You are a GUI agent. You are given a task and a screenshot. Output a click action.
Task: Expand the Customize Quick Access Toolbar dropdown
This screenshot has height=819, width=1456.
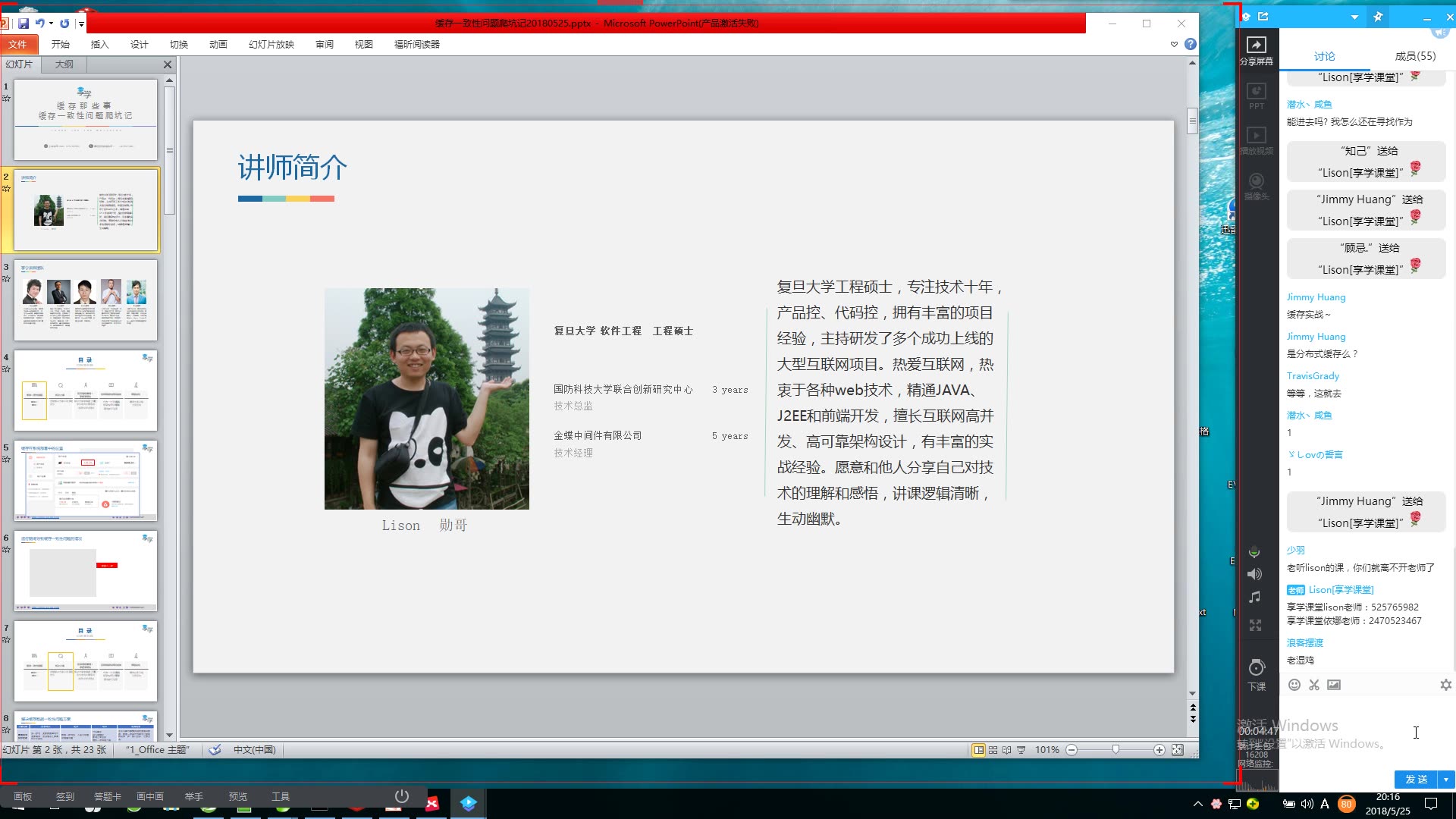point(81,24)
